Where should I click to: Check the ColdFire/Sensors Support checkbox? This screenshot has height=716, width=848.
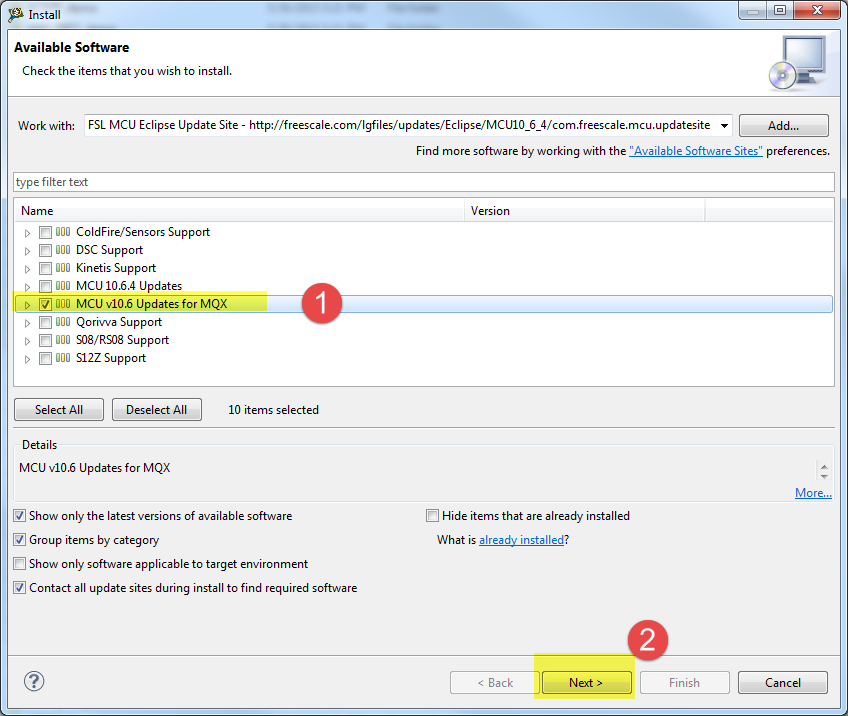tap(45, 233)
